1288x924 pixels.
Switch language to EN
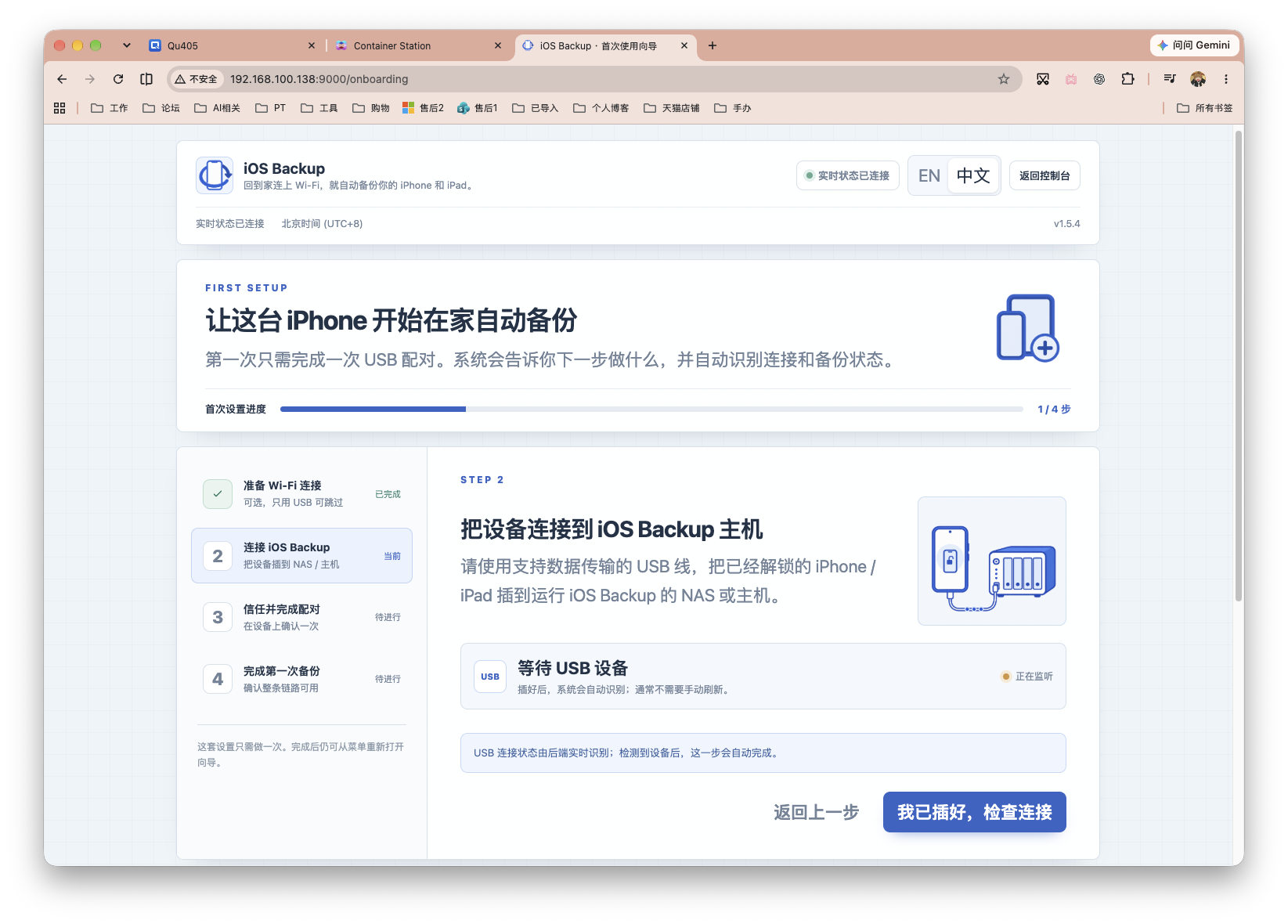point(929,175)
